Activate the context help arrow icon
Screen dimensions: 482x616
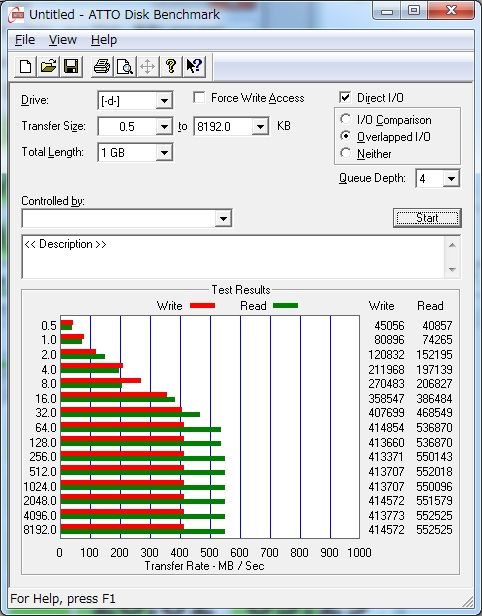click(x=194, y=66)
